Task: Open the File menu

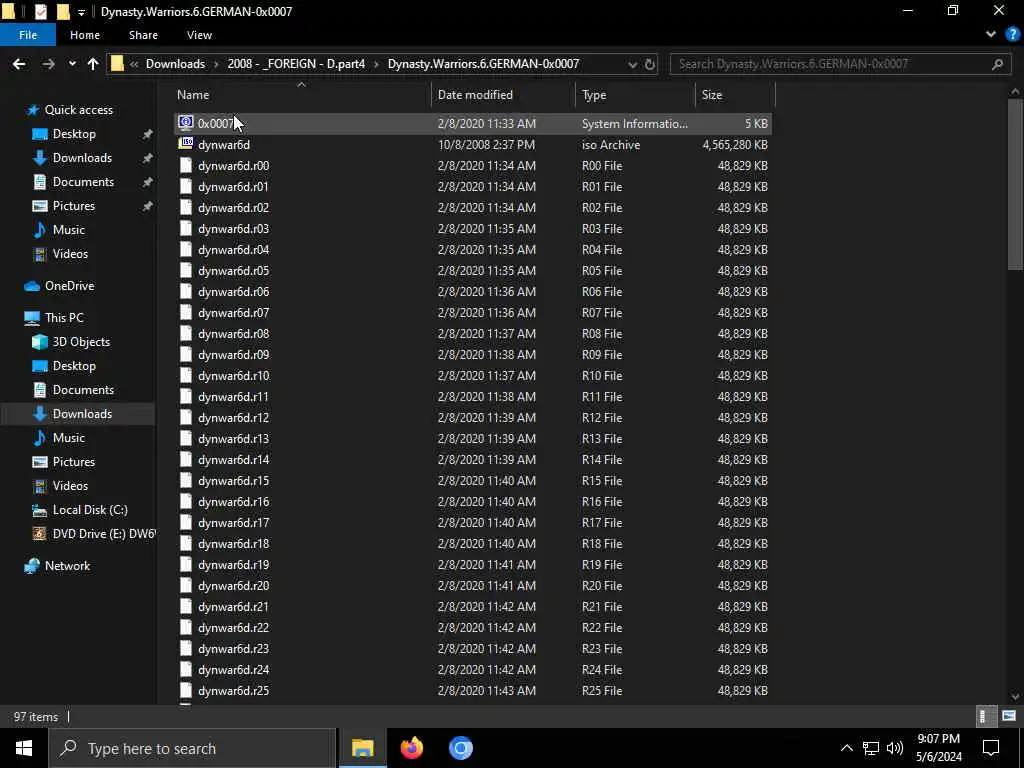Action: [x=28, y=35]
